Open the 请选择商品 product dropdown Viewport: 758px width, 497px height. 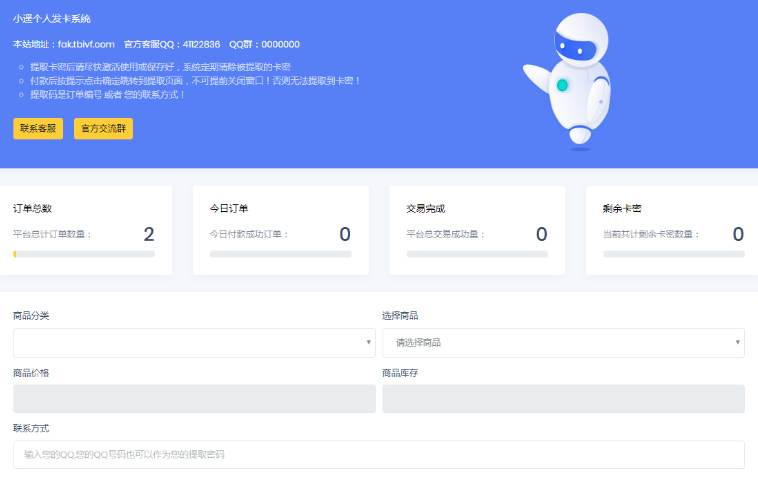(563, 343)
